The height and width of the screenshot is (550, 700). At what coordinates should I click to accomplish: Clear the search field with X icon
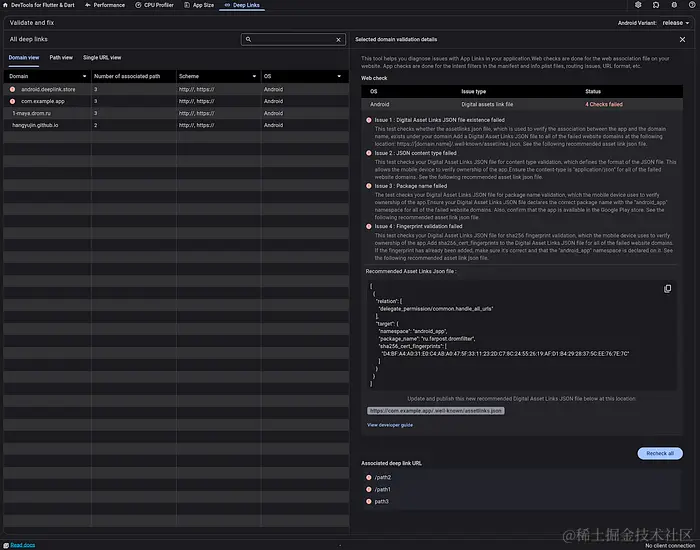338,40
